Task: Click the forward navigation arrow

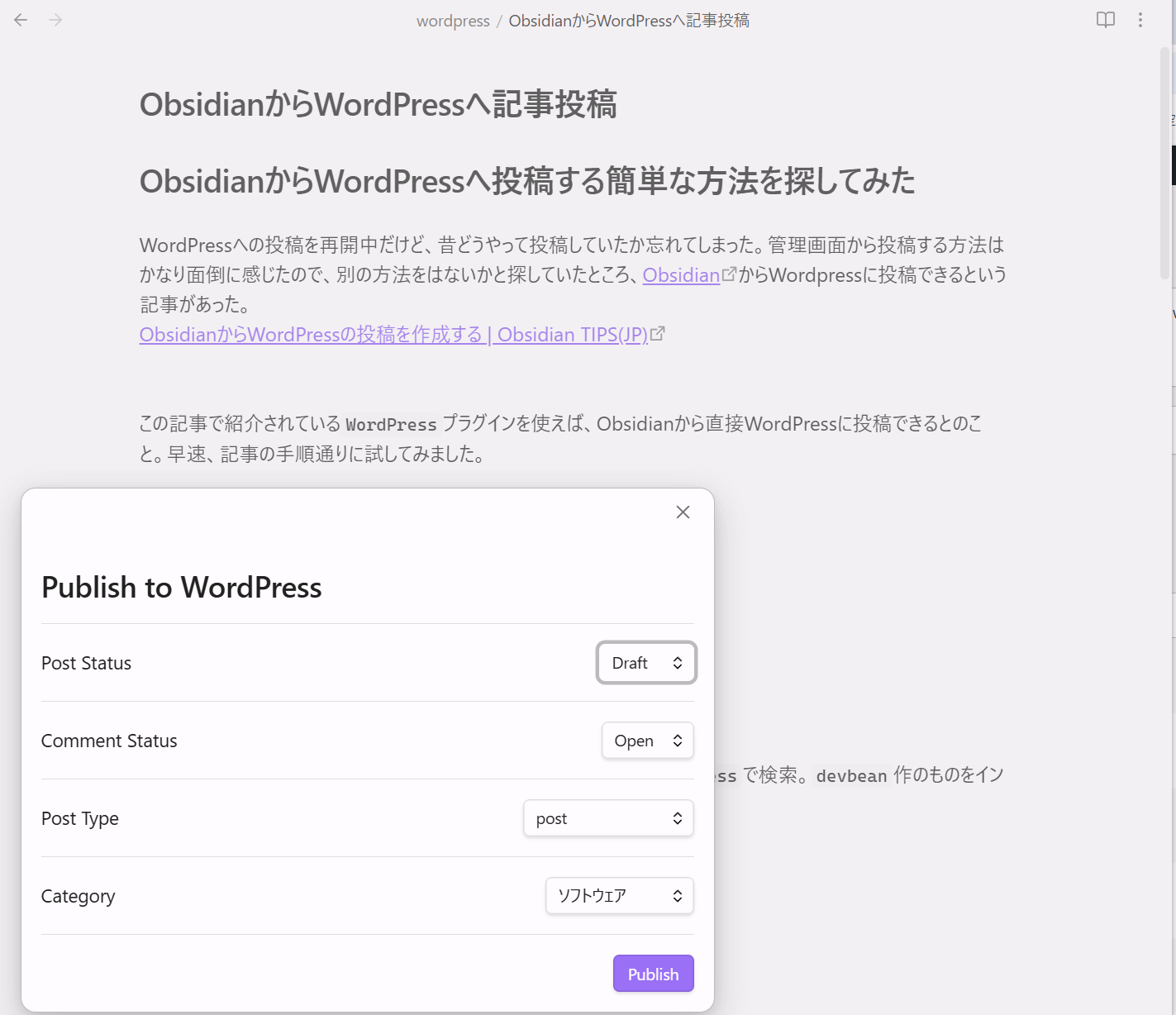Action: click(55, 20)
